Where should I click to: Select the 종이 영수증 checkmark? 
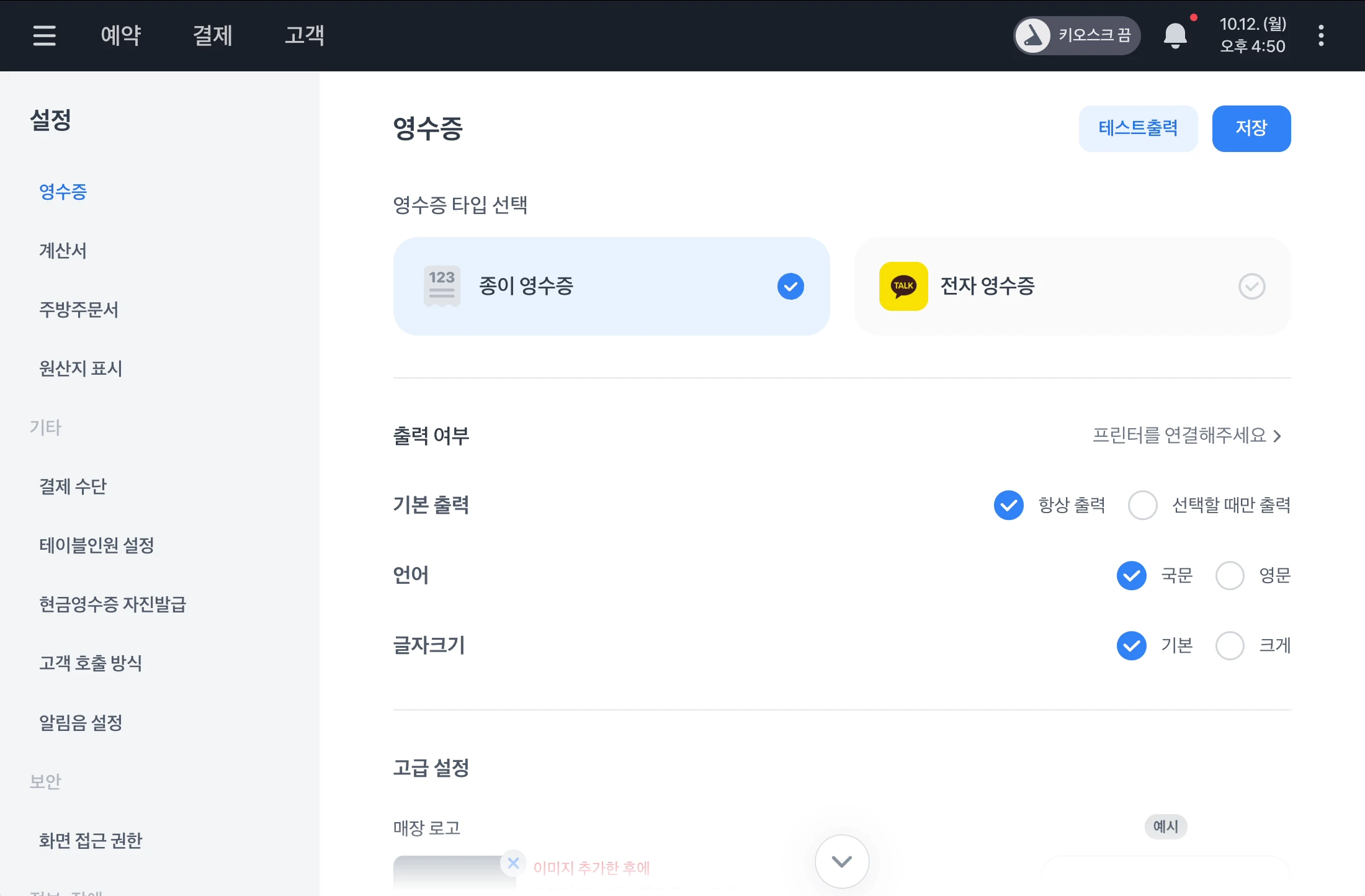tap(790, 286)
